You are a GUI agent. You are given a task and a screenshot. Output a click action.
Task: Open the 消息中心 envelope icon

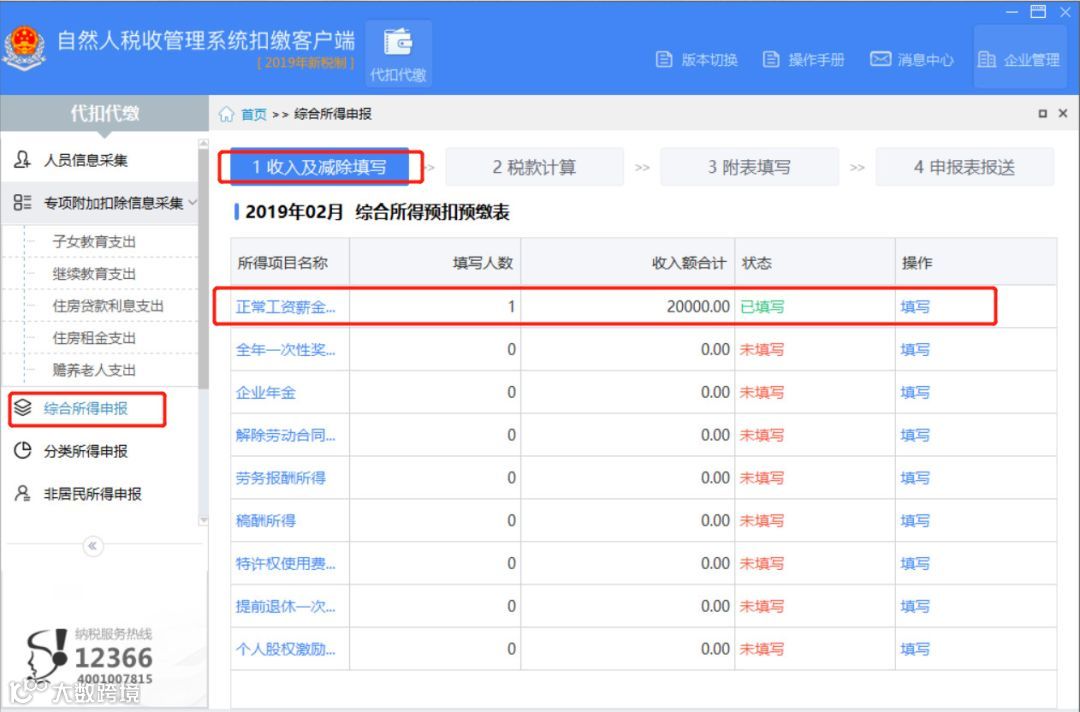tap(880, 59)
